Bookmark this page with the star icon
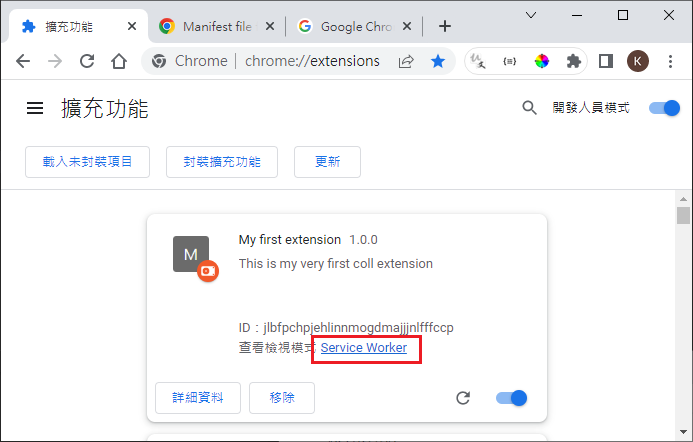This screenshot has height=442, width=693. (437, 61)
